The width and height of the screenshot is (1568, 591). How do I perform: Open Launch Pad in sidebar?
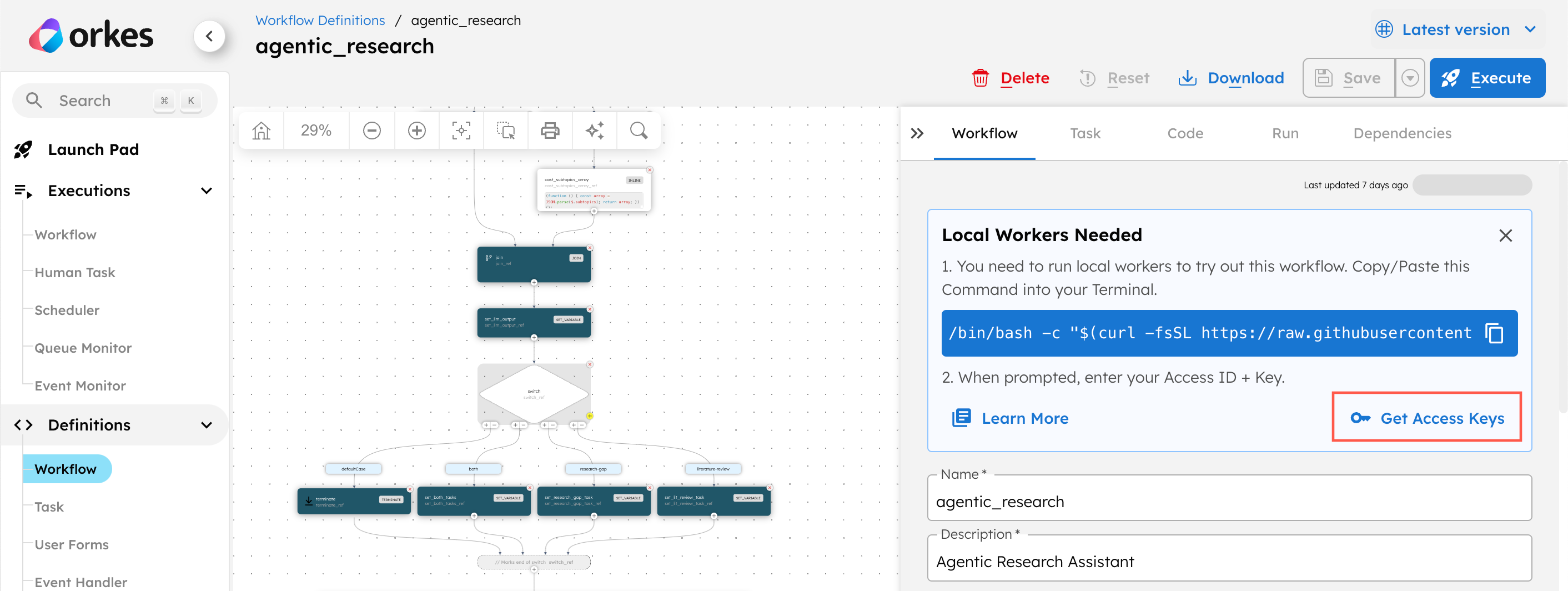93,150
